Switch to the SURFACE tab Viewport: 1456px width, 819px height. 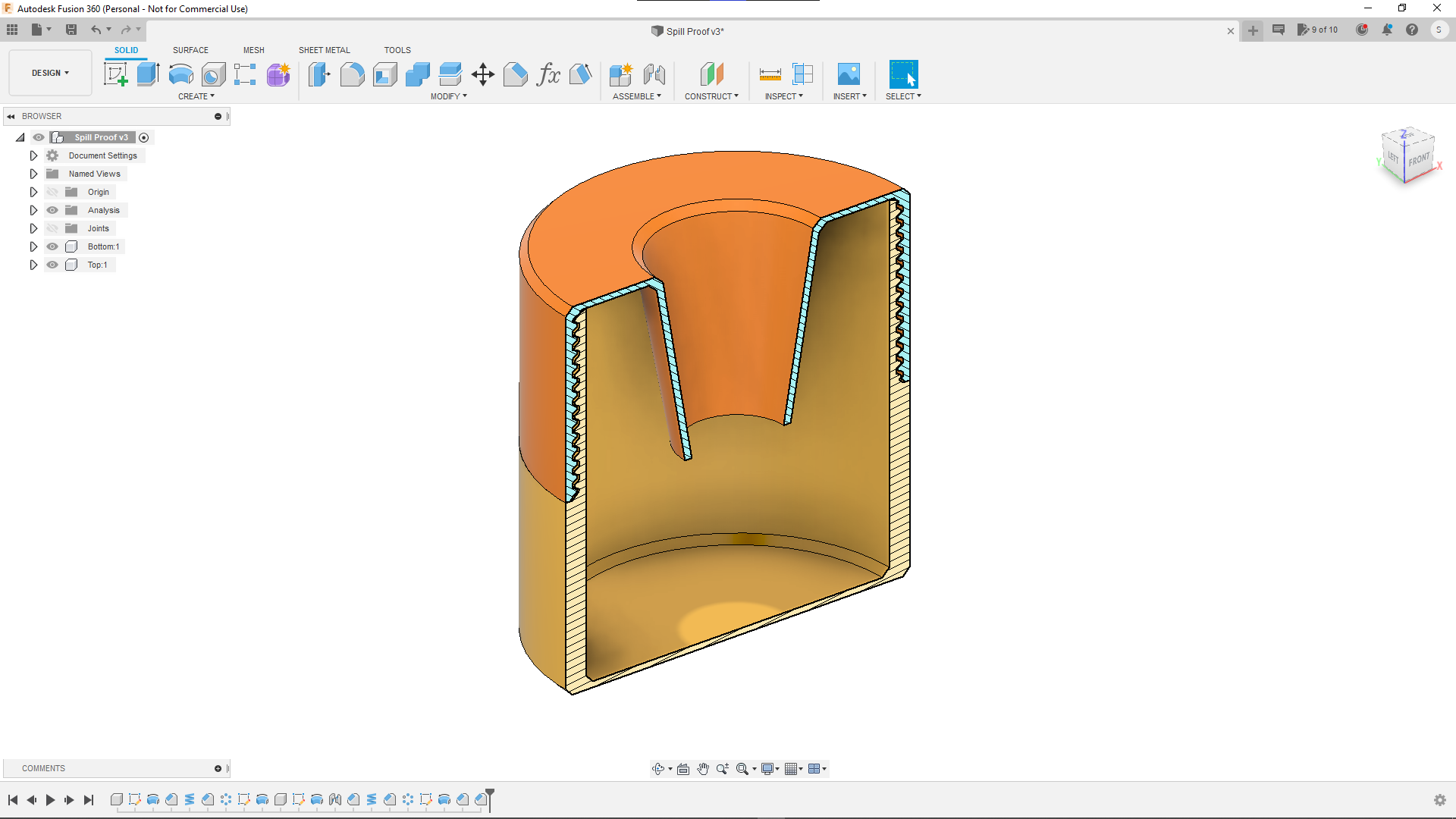click(x=190, y=50)
